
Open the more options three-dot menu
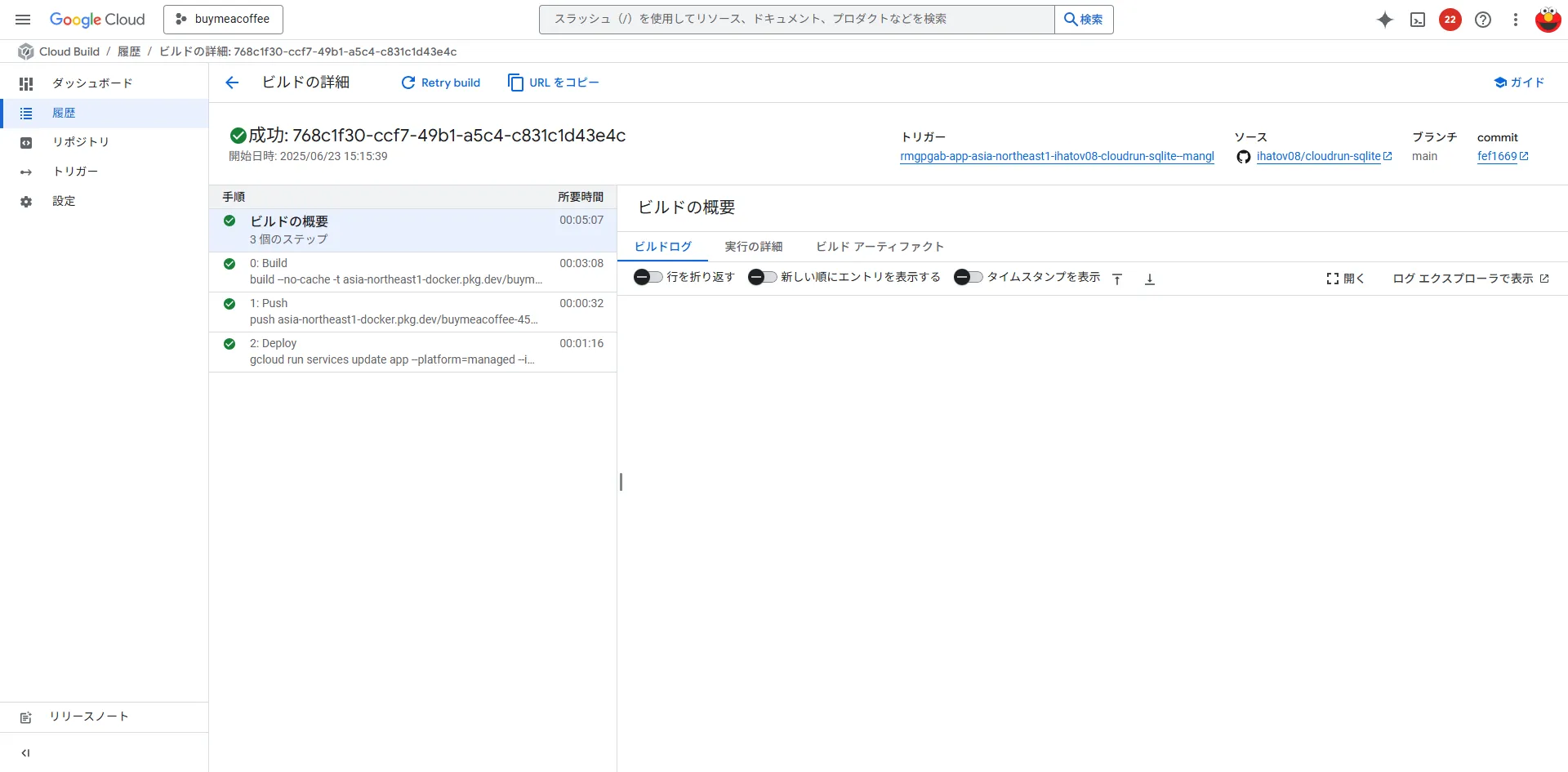(1515, 20)
